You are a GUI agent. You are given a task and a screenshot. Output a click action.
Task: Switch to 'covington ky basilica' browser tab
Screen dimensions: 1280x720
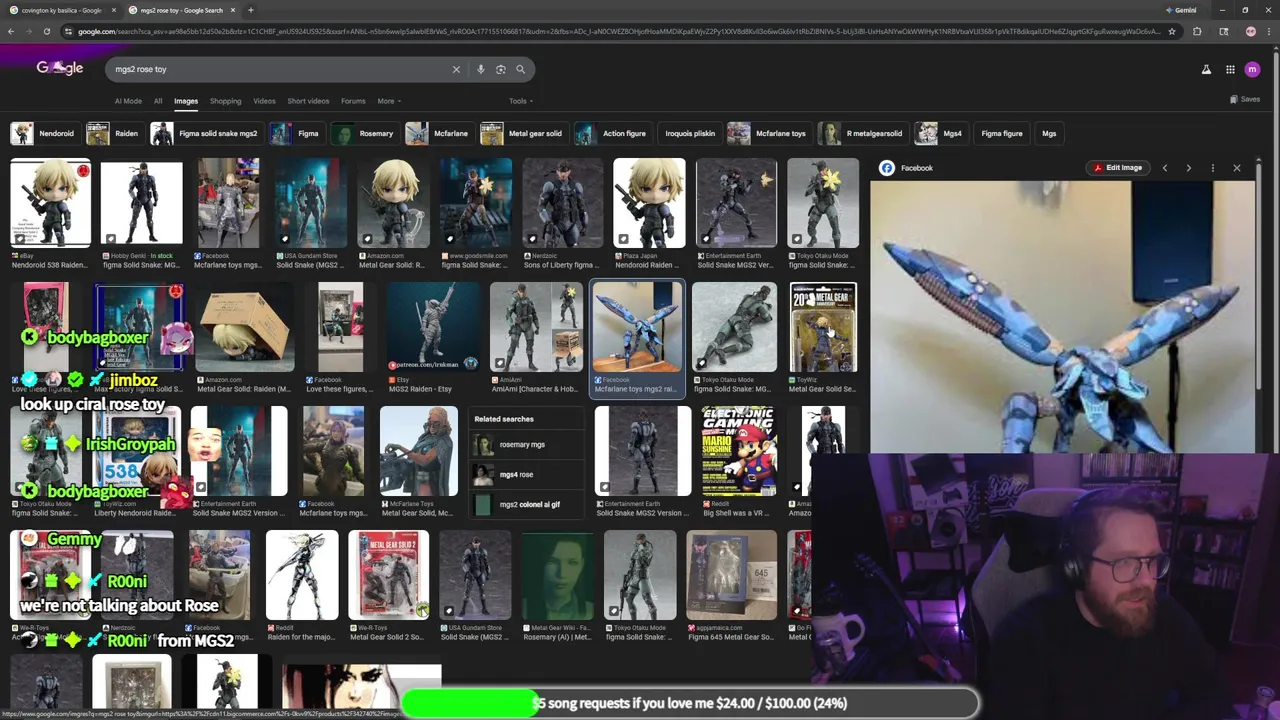click(62, 10)
